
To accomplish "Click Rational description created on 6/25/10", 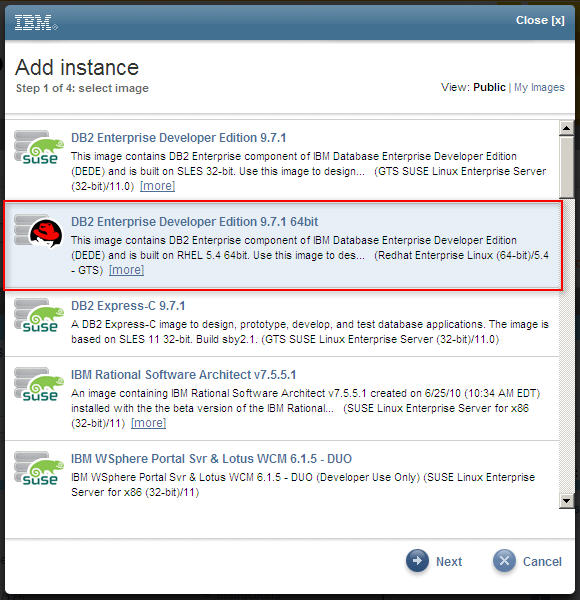I will click(x=305, y=408).
